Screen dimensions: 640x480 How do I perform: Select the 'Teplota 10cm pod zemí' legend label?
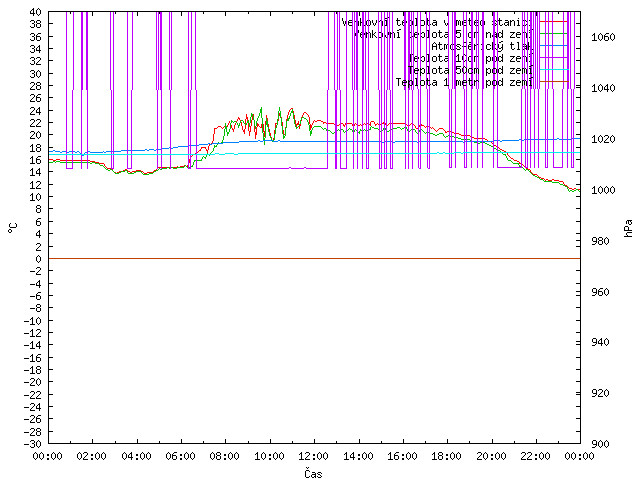(x=470, y=58)
